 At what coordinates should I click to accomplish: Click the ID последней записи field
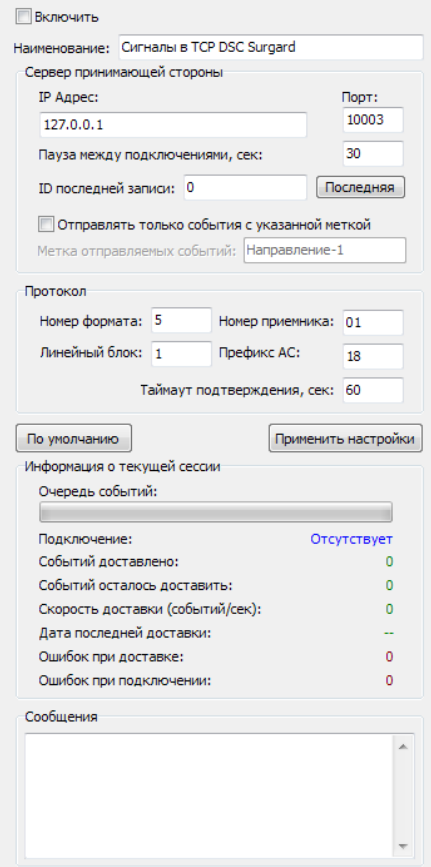pyautogui.click(x=245, y=187)
